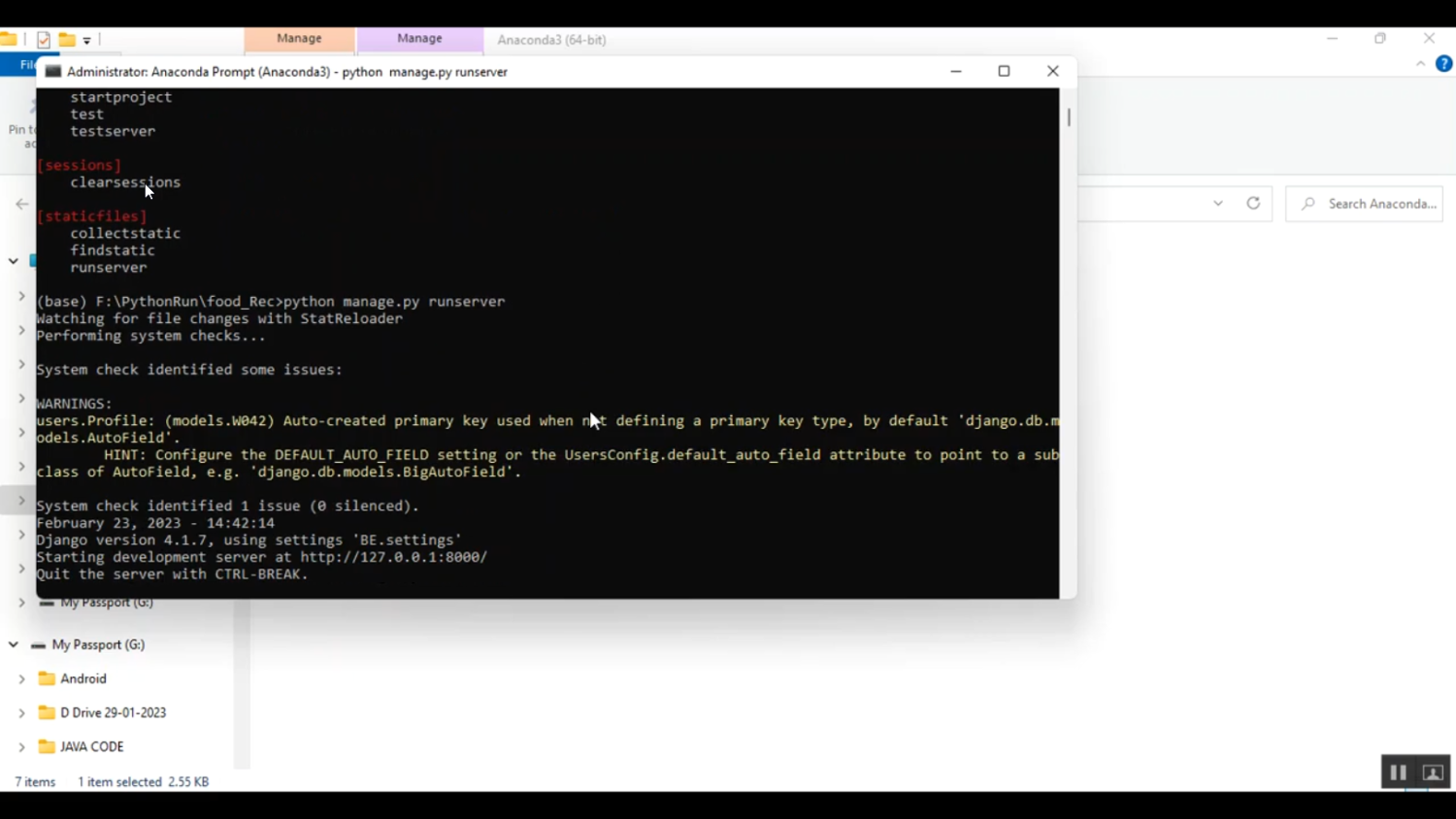Viewport: 1456px width, 819px height.
Task: Click the "startproject" line in the prompt
Action: tap(121, 97)
